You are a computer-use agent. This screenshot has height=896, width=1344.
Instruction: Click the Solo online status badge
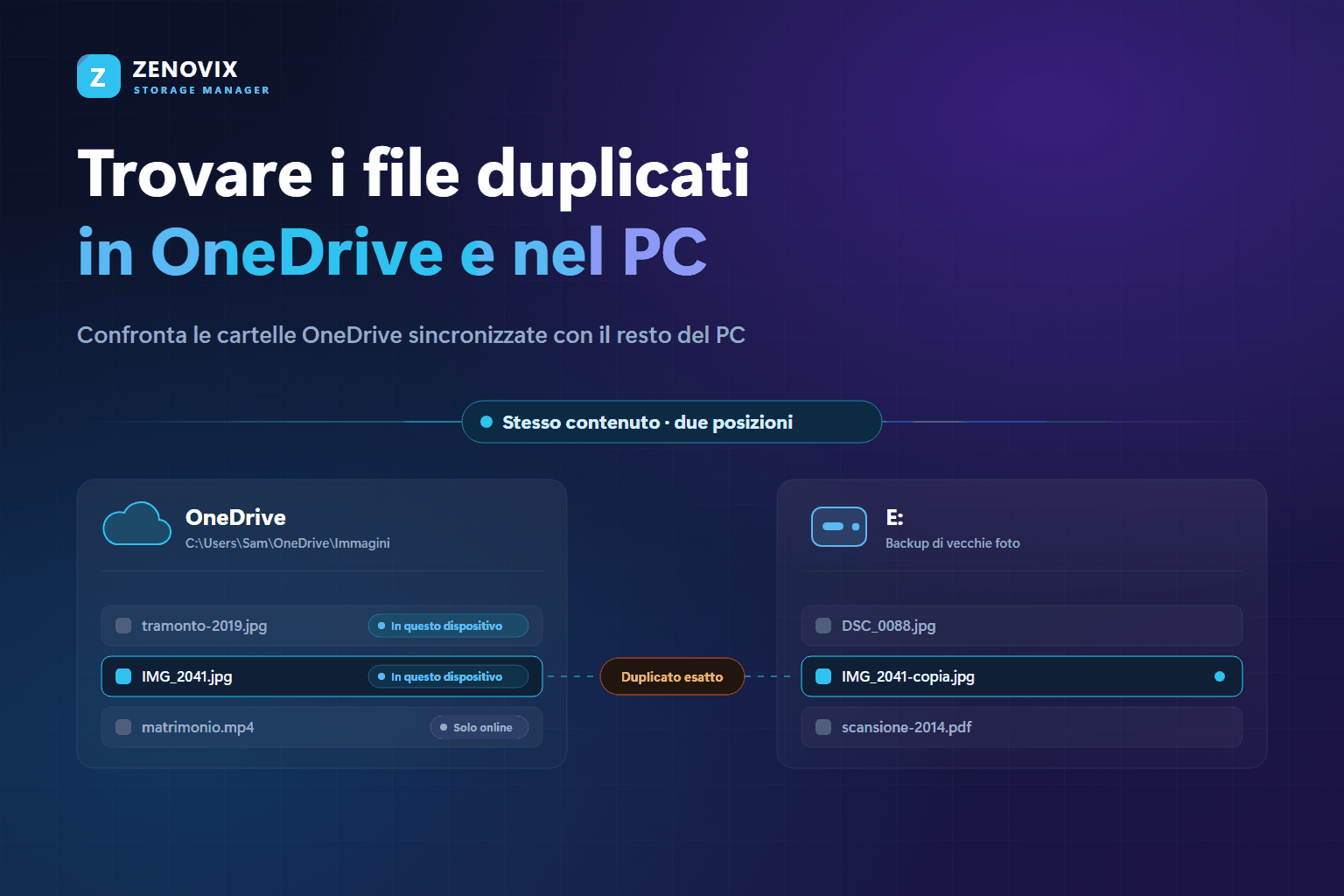pyautogui.click(x=479, y=727)
